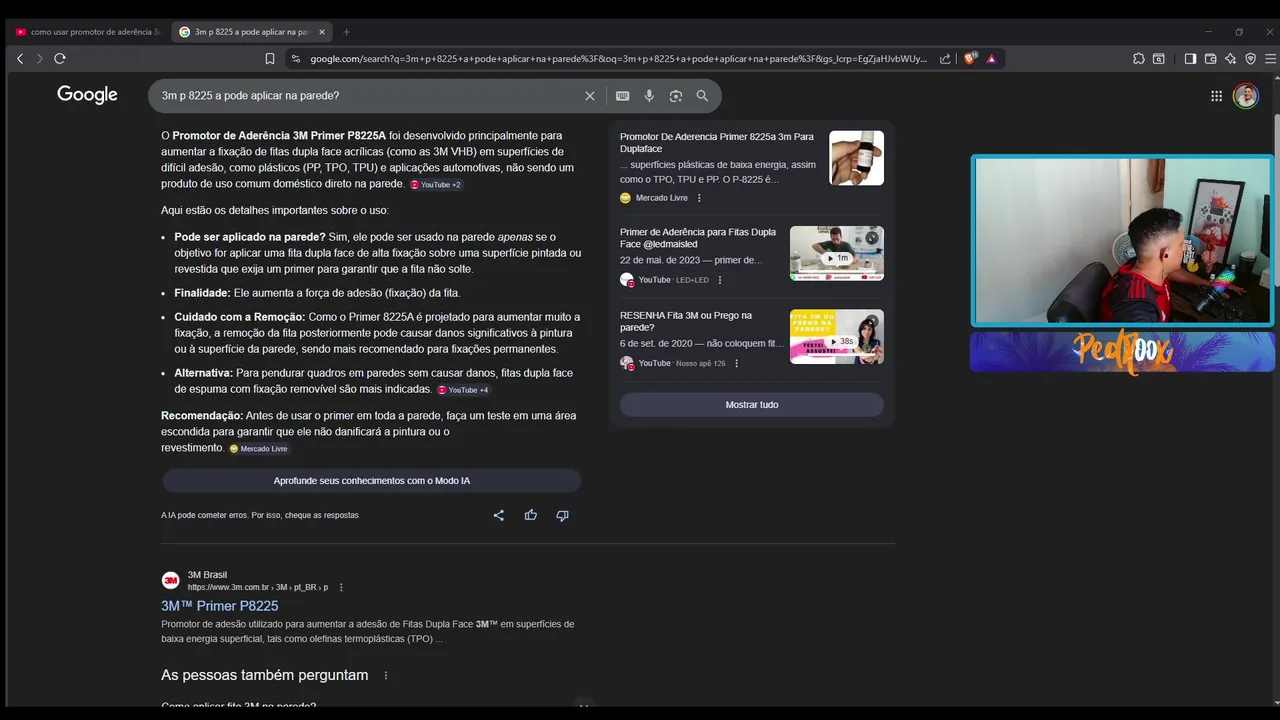
Task: Open the '3M™ Primer P8225' result link
Action: coord(220,606)
